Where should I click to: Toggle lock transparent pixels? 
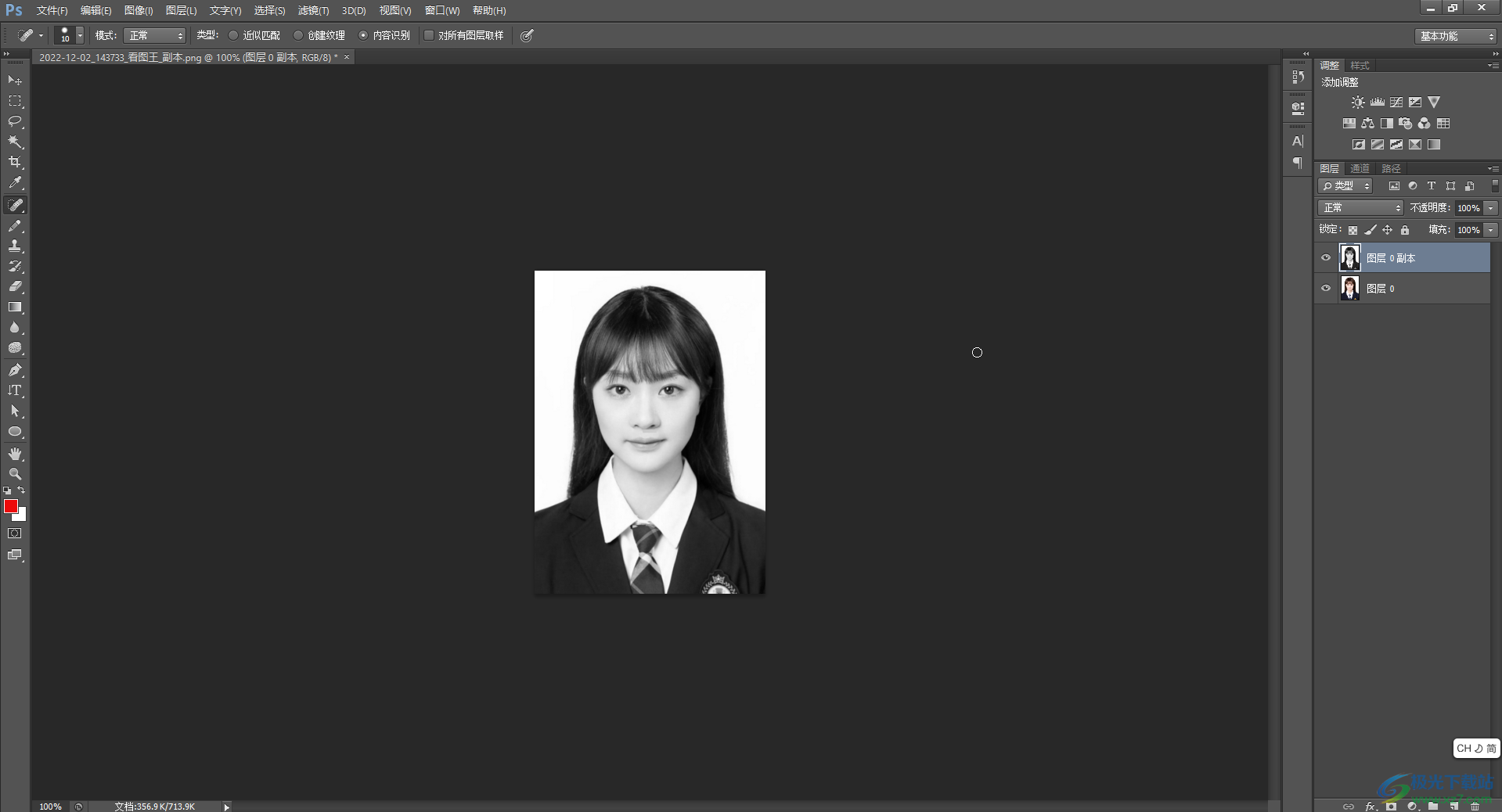[x=1353, y=230]
